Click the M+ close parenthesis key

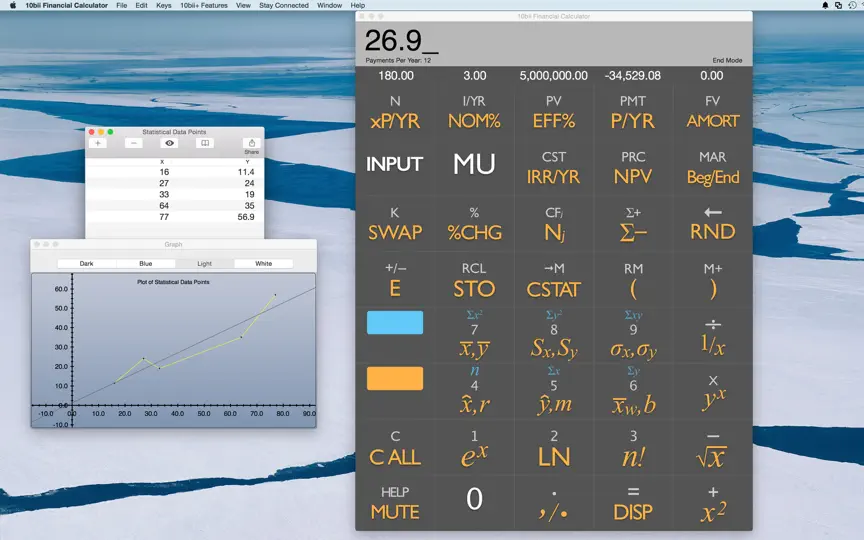pyautogui.click(x=712, y=280)
